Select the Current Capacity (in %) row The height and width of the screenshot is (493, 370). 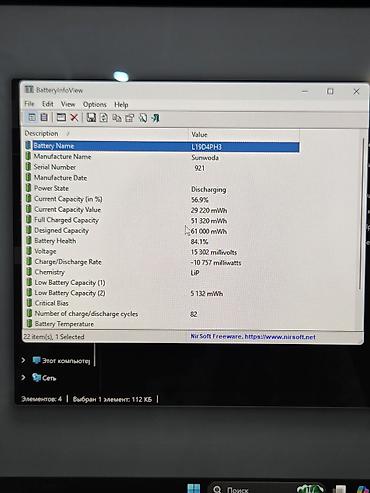162,199
